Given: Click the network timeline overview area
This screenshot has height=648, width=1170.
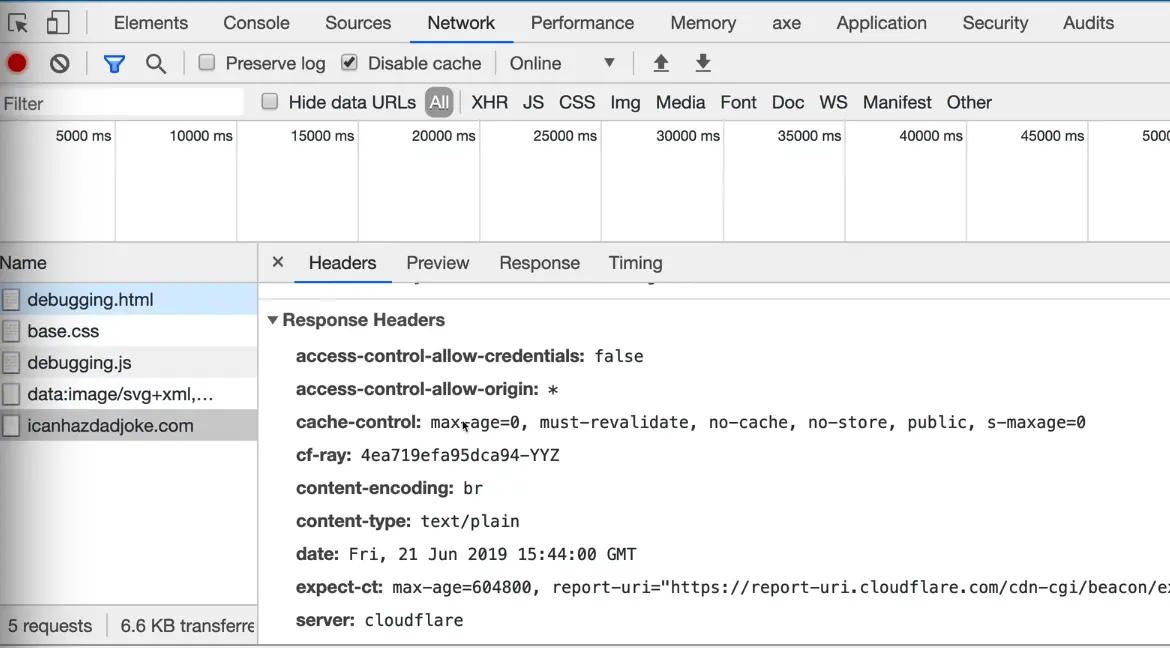Looking at the screenshot, I should pyautogui.click(x=600, y=190).
